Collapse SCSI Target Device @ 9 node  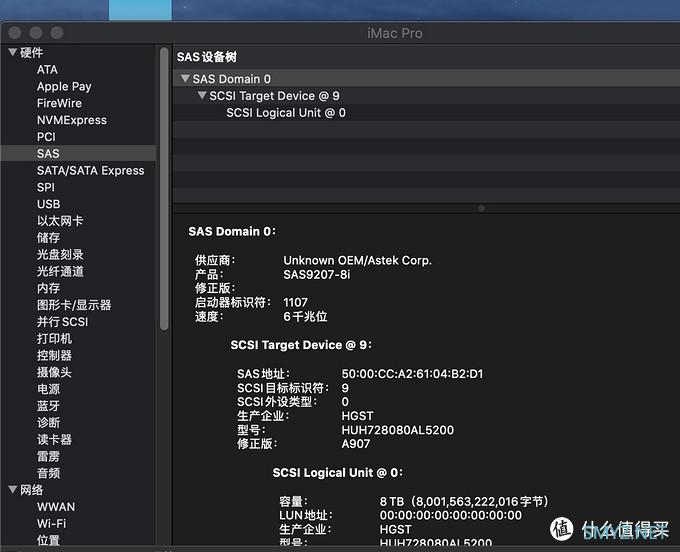point(202,95)
